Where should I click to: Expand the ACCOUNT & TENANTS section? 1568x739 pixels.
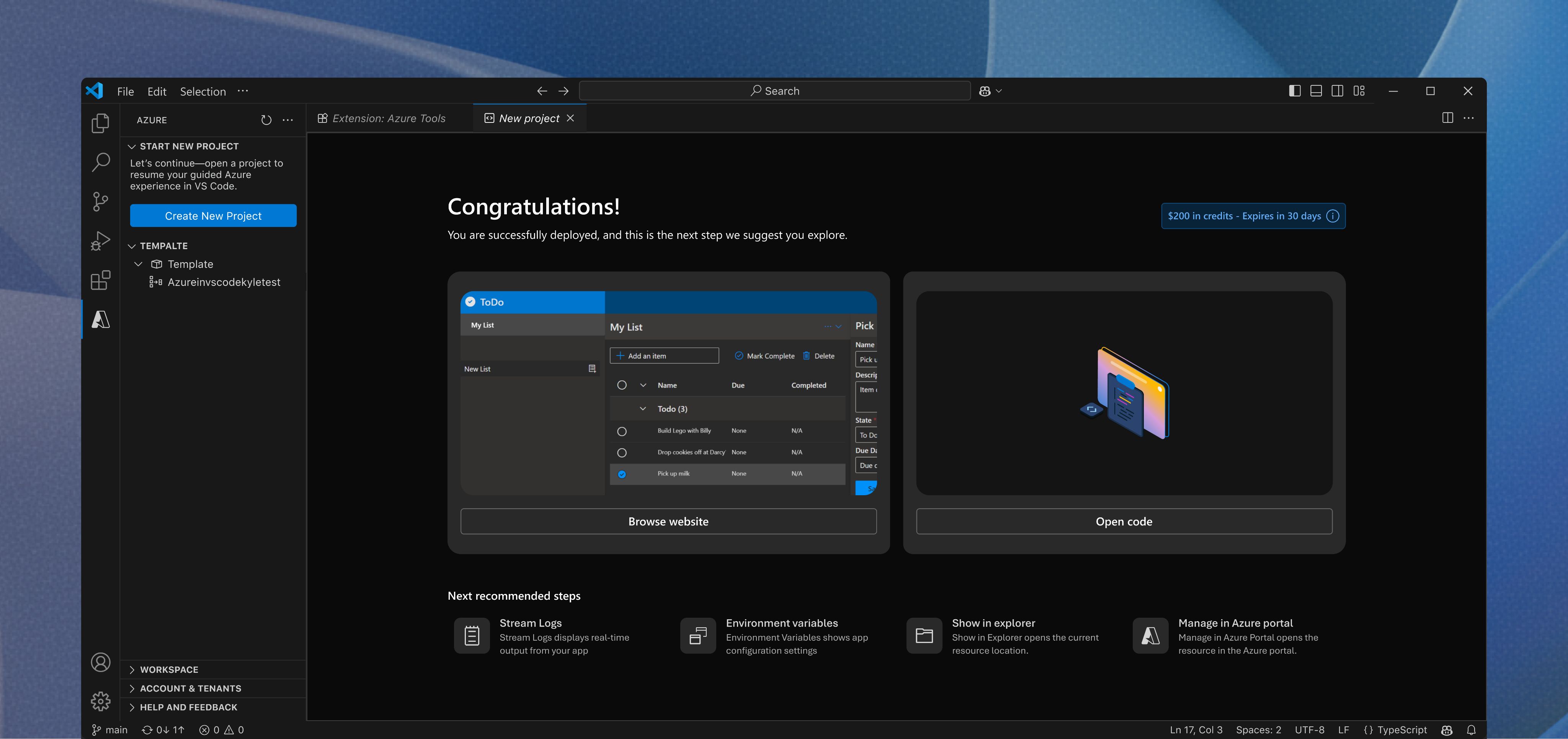[x=131, y=688]
